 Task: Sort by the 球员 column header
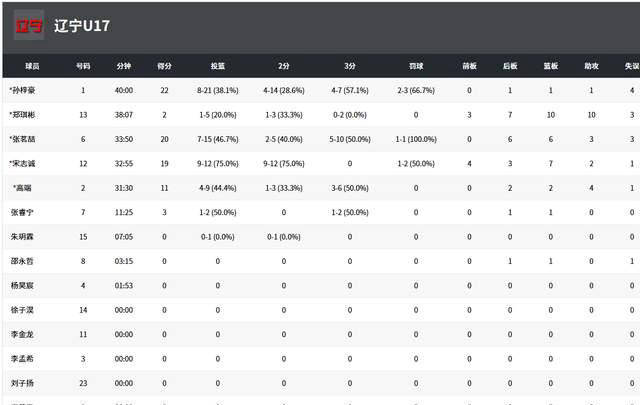click(32, 66)
